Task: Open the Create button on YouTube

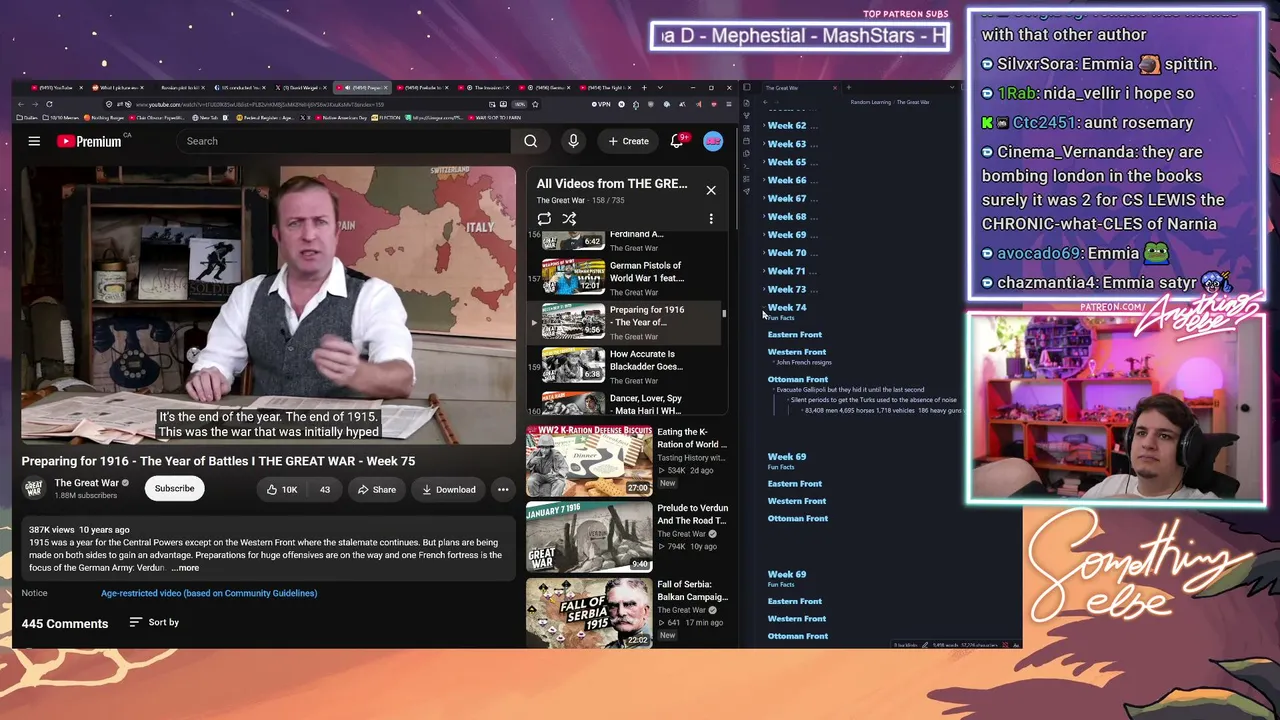Action: [x=629, y=141]
